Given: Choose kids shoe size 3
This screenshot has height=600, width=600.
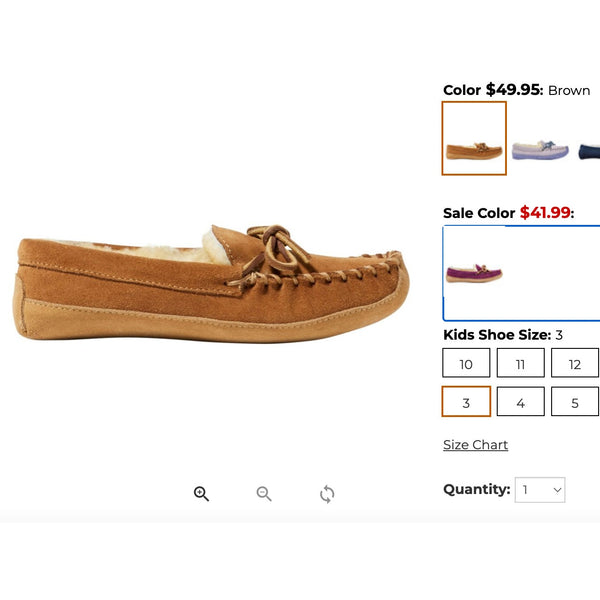Looking at the screenshot, I should pyautogui.click(x=466, y=401).
